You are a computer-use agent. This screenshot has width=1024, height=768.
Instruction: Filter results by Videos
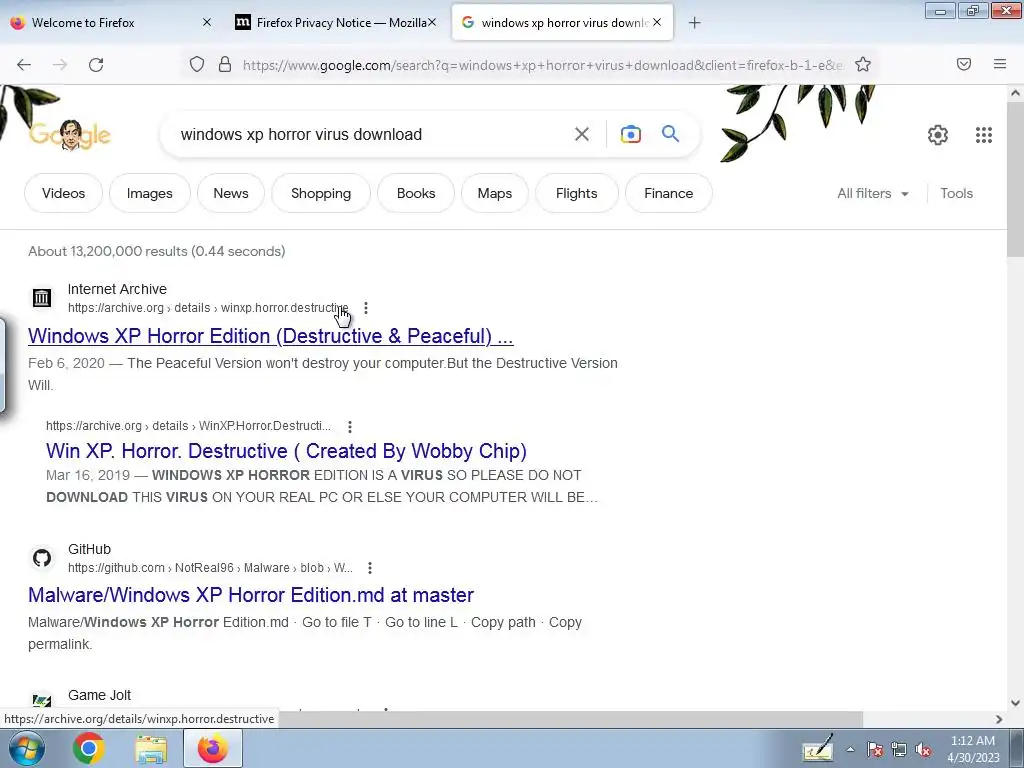point(63,193)
